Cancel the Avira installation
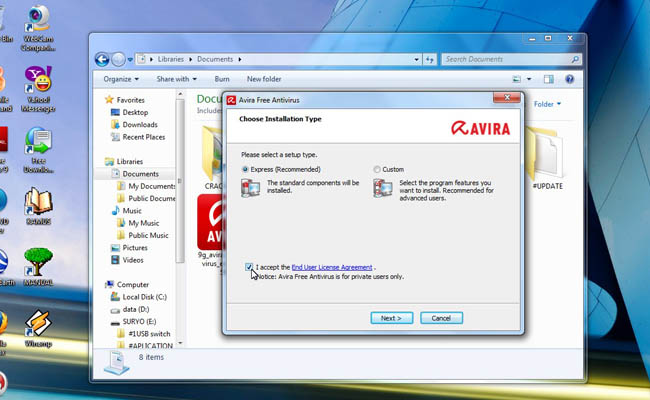Screen dimensions: 650x400 pyautogui.click(x=441, y=318)
